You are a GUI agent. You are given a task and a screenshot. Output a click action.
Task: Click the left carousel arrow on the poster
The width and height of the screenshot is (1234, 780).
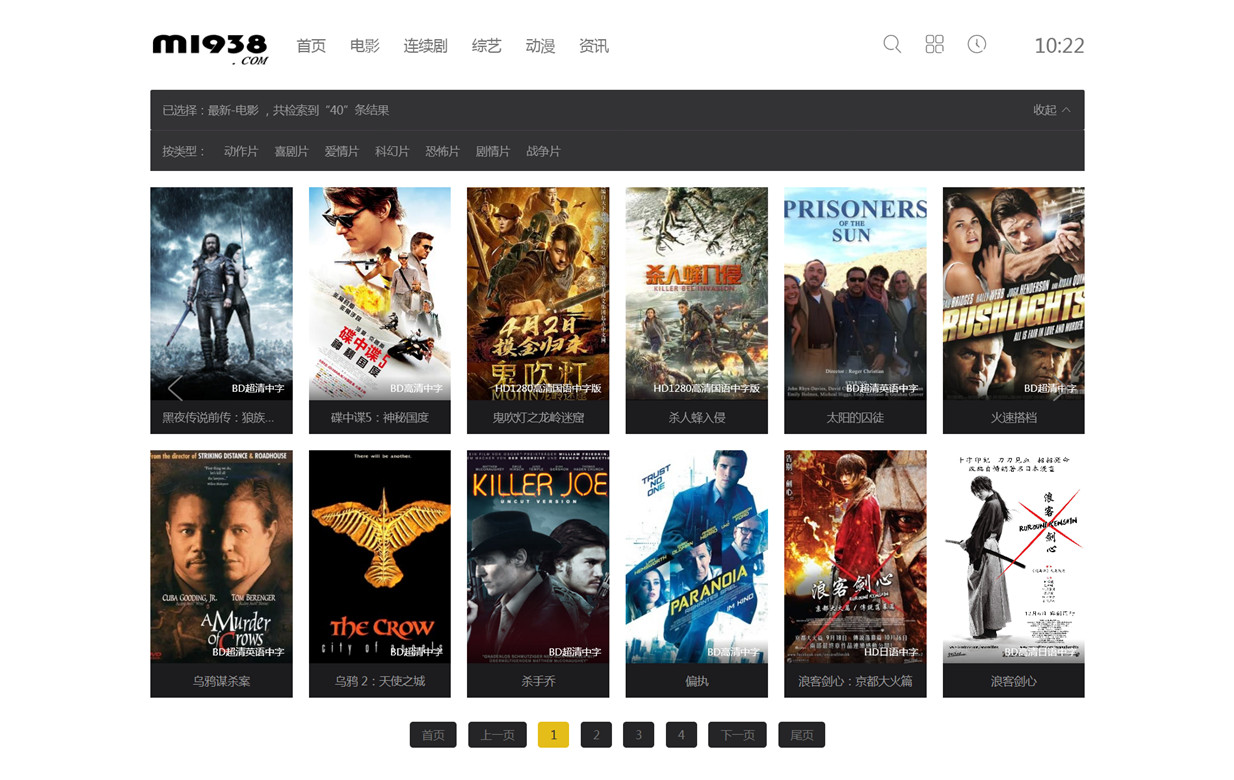175,388
